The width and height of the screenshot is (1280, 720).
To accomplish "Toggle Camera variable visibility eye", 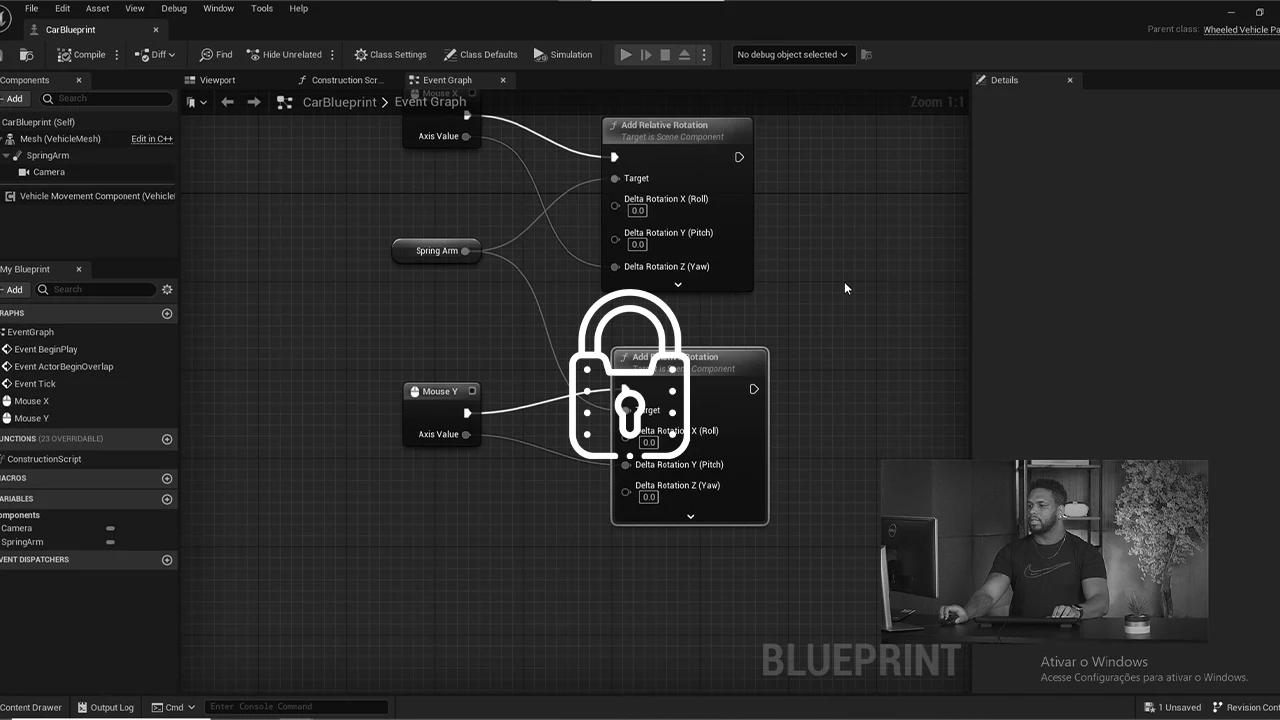I will (x=110, y=528).
